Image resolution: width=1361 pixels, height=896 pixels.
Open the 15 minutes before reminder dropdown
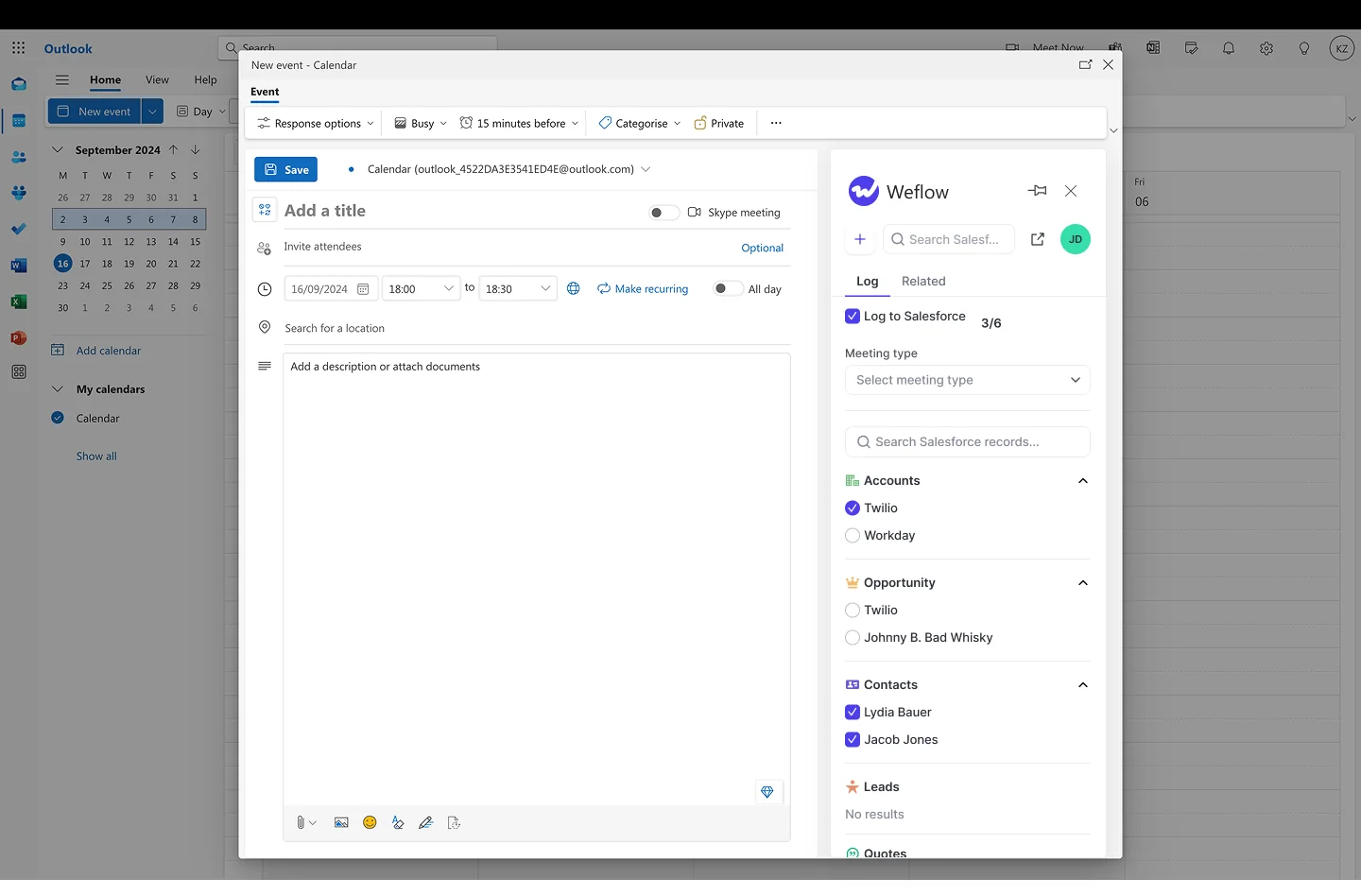pos(519,123)
